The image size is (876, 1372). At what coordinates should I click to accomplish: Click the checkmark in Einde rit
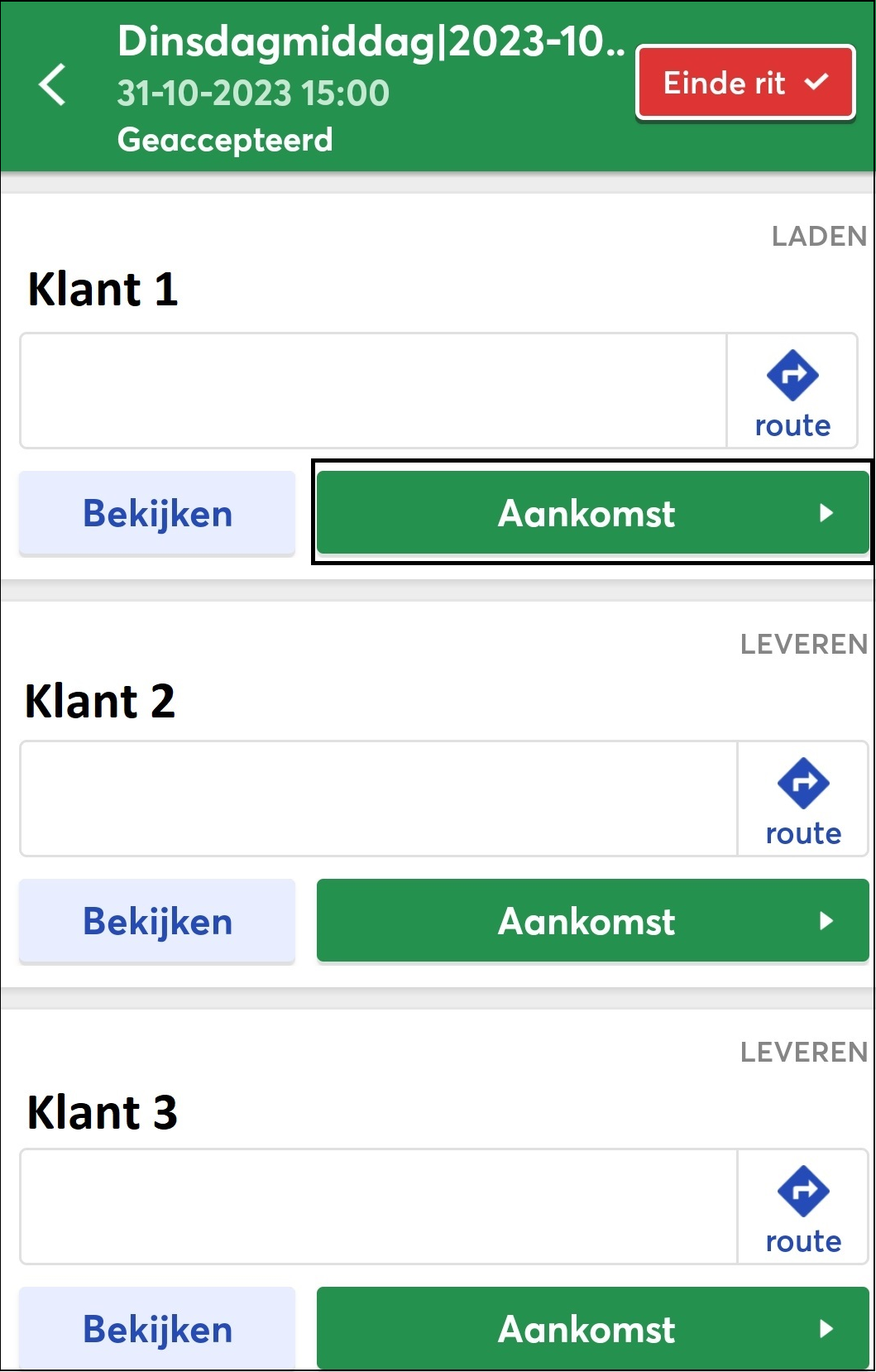[x=816, y=82]
